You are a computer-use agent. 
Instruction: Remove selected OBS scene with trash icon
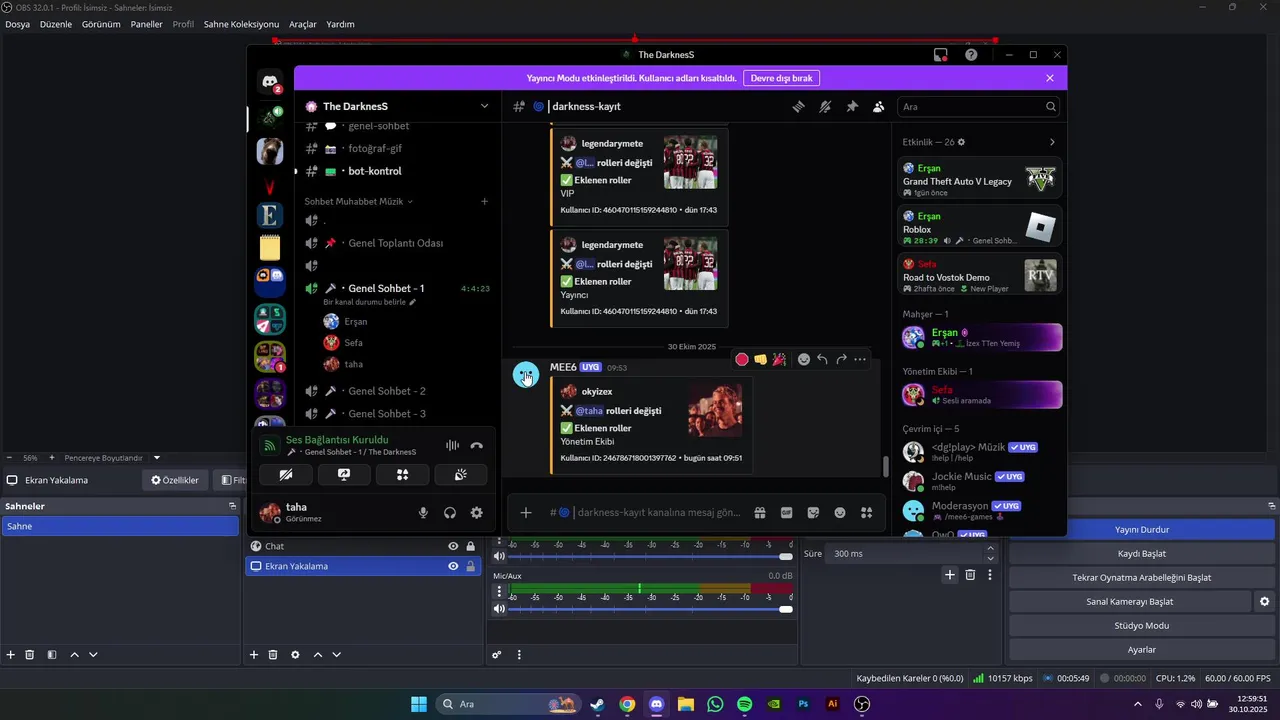(30, 655)
